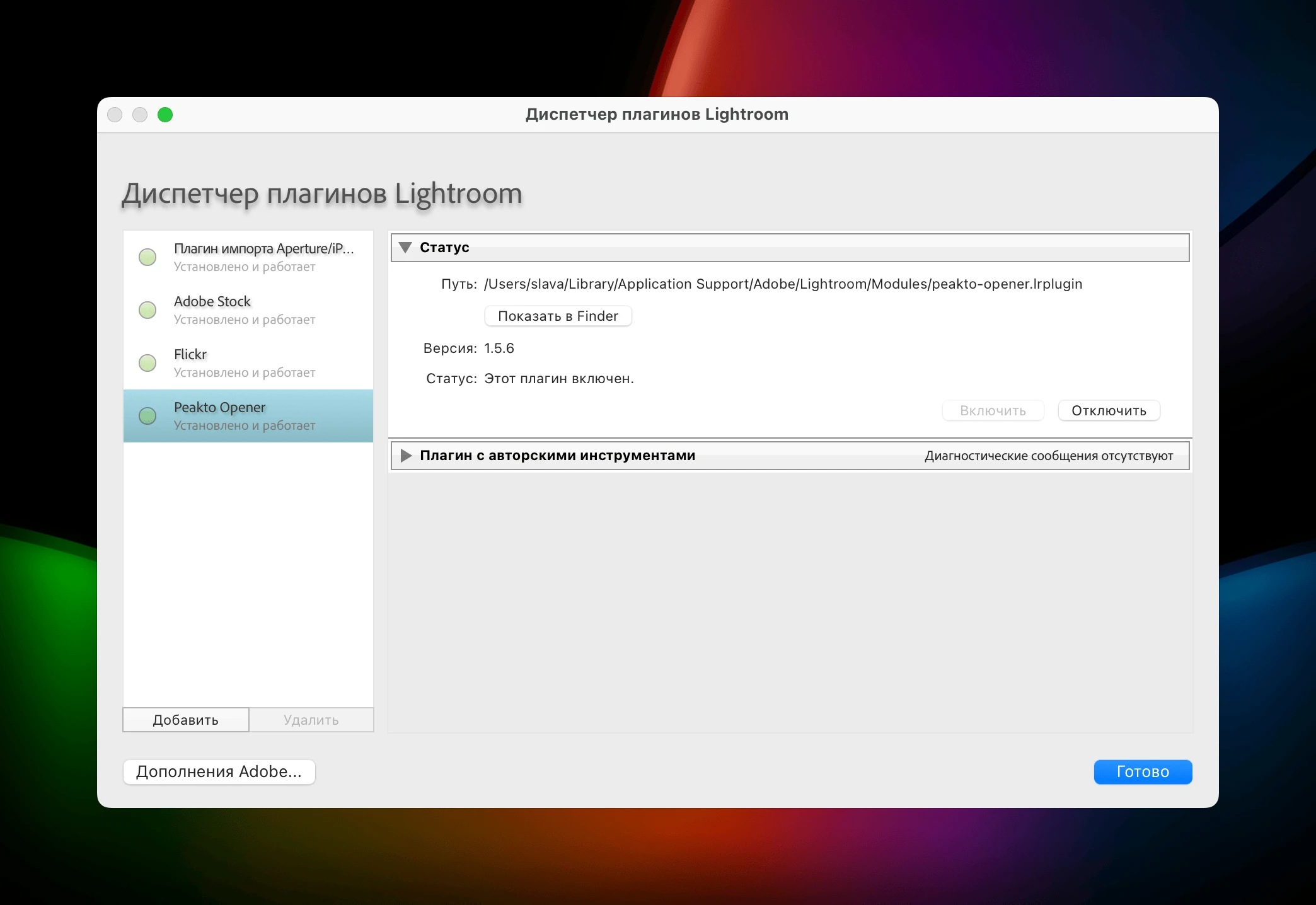Screen dimensions: 1316x905
Task: Click the green zoom window button
Action: (x=165, y=115)
